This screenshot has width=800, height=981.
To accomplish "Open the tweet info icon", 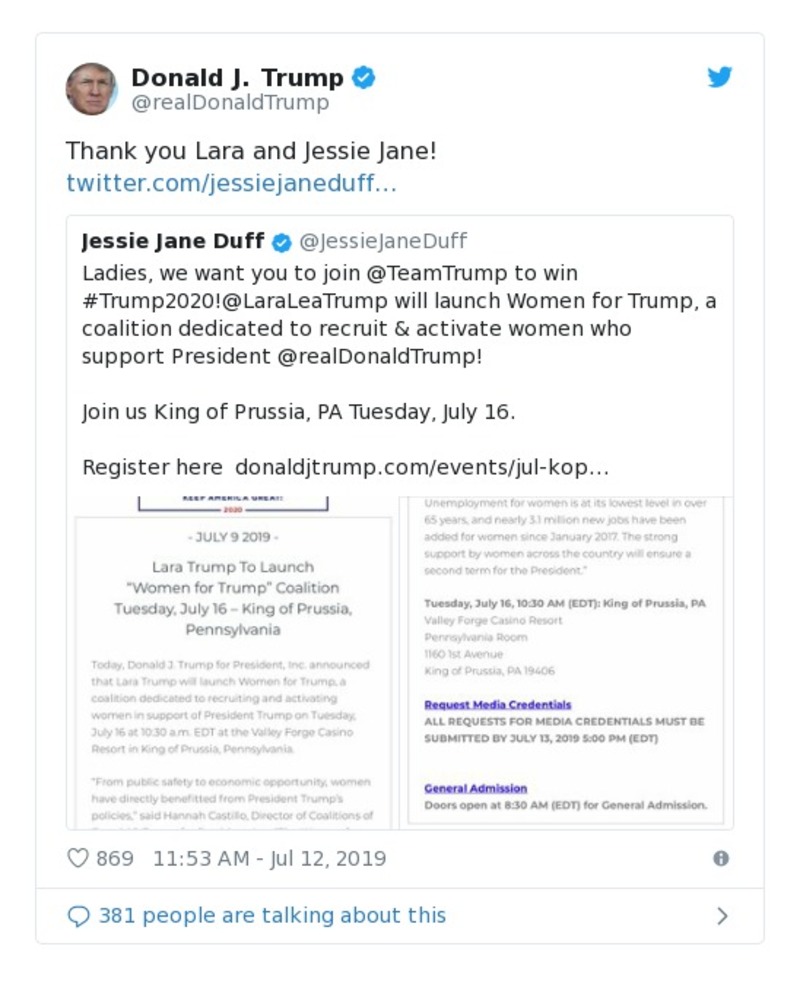I will (720, 858).
